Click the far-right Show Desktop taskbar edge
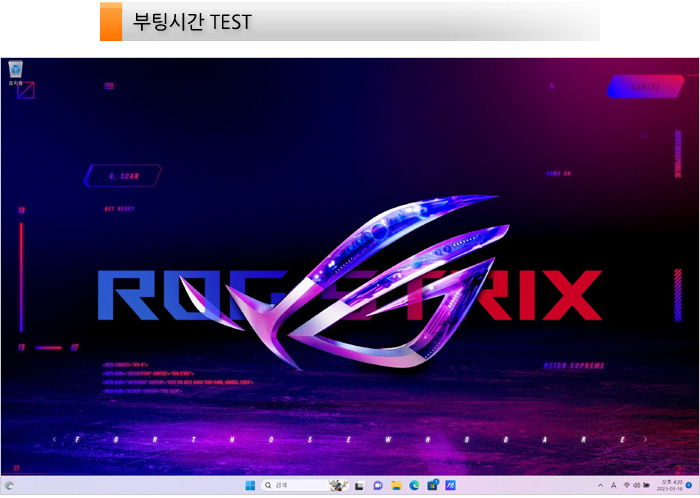The image size is (700, 498). [698, 485]
